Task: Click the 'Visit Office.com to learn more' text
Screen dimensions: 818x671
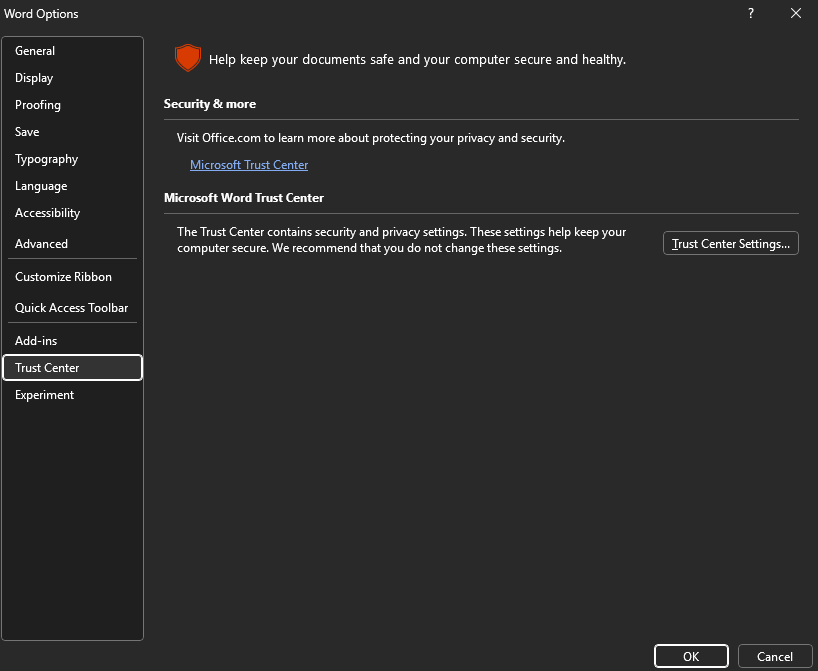Action: coord(371,138)
